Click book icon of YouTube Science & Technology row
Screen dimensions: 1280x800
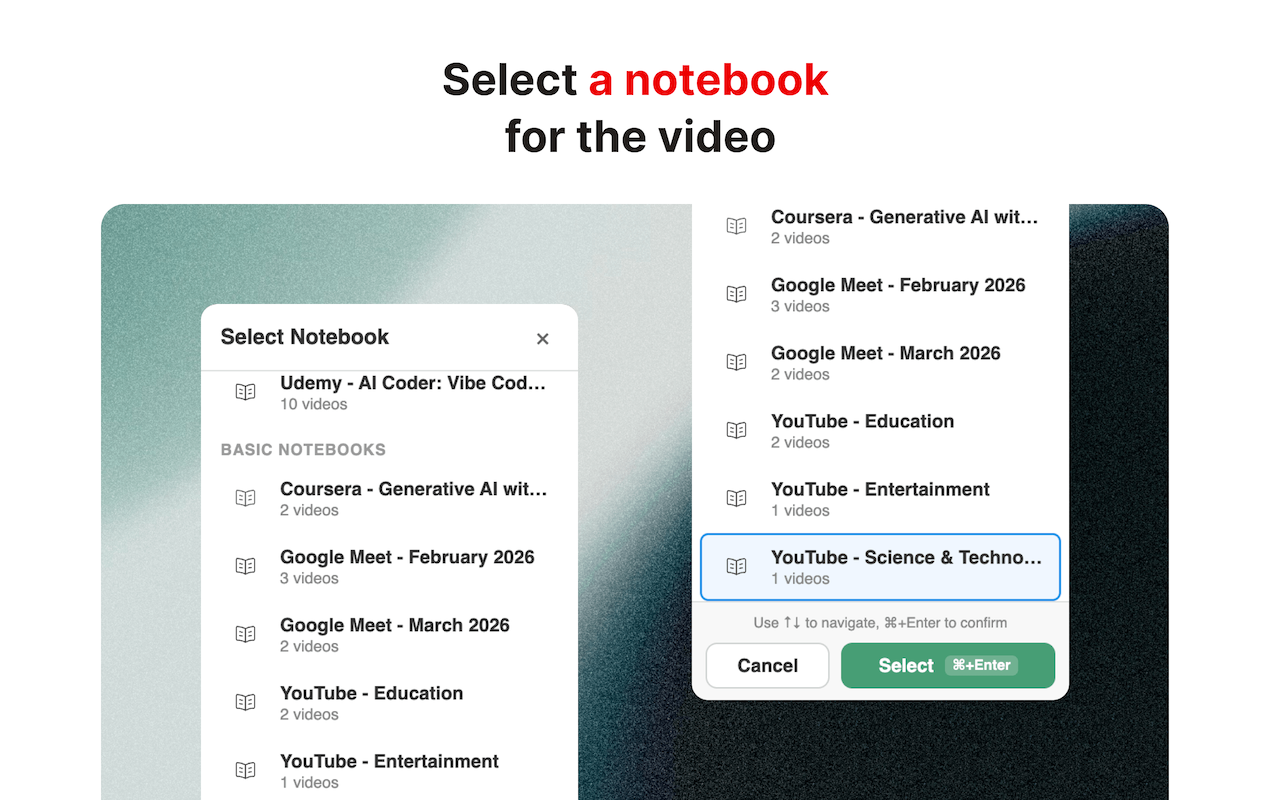pyautogui.click(x=736, y=566)
